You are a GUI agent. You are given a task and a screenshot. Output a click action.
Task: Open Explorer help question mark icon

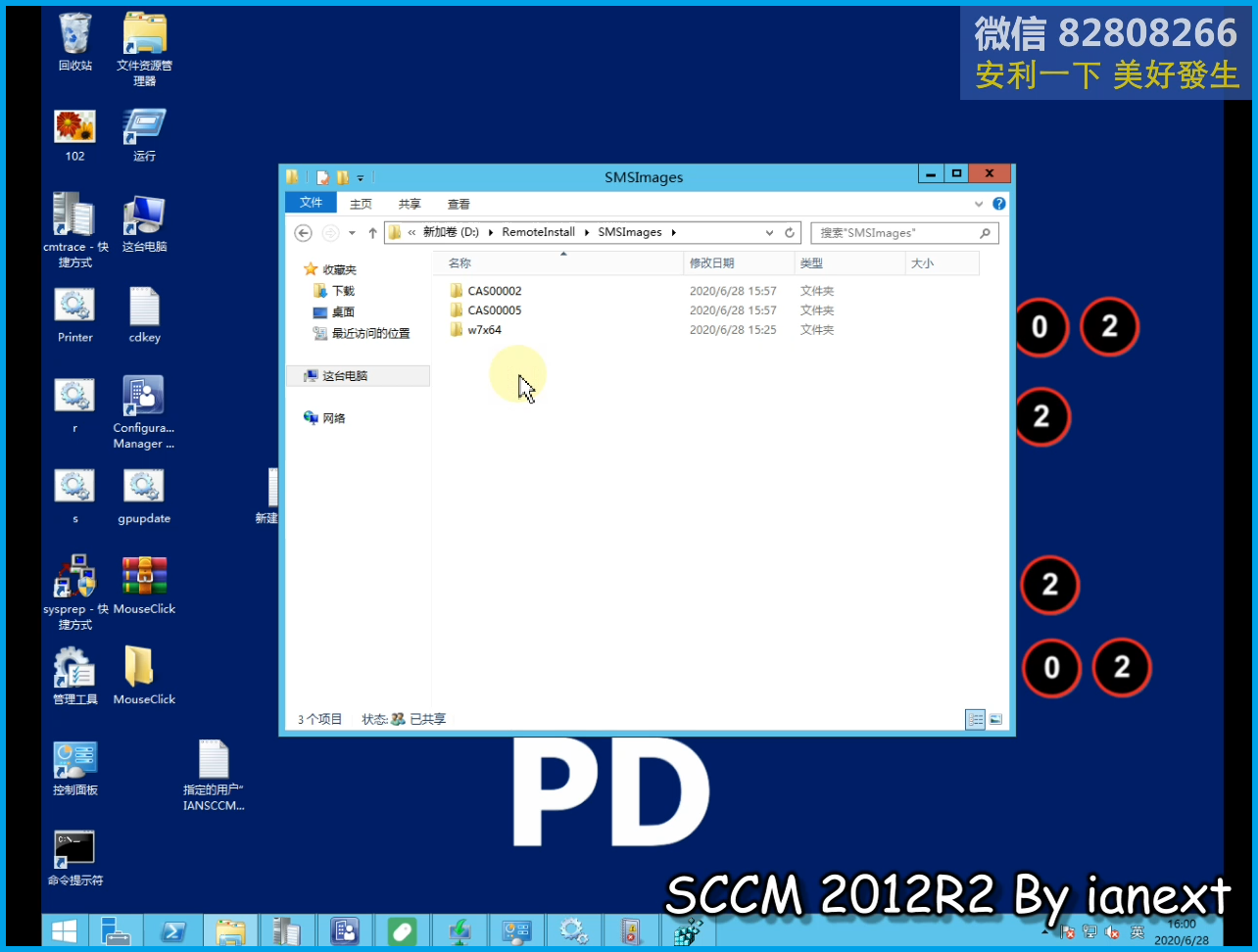click(x=998, y=204)
